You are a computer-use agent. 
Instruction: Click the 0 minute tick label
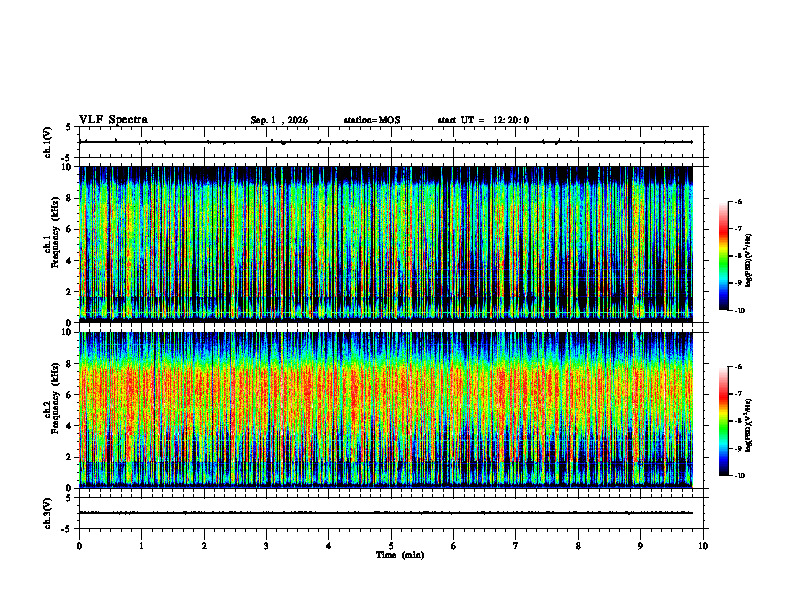79,546
